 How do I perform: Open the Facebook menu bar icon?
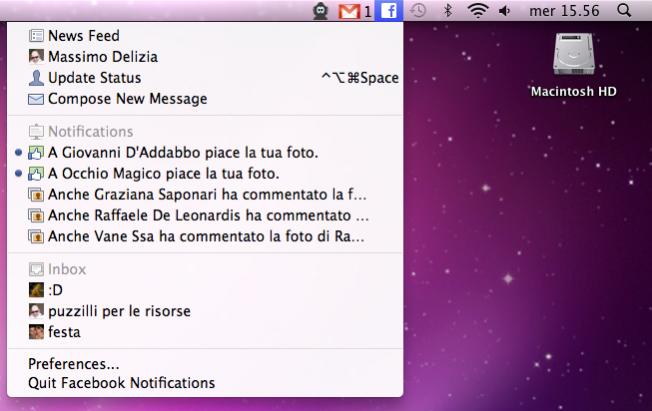tap(389, 10)
